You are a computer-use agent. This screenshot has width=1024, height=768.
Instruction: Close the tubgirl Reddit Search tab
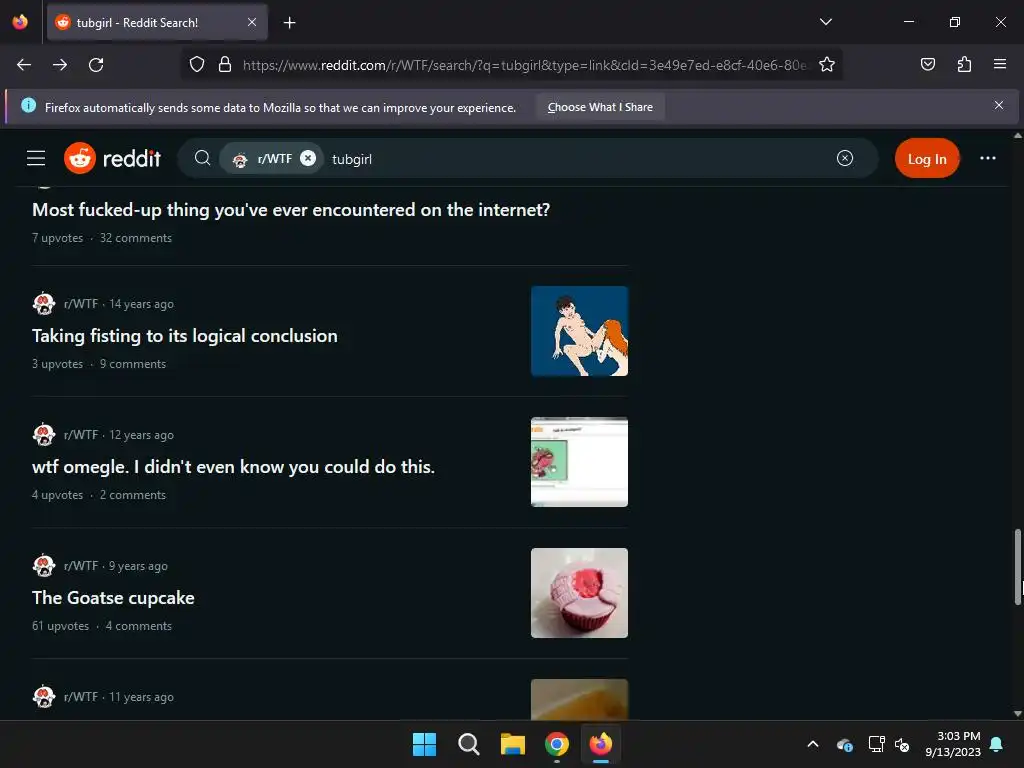click(252, 22)
